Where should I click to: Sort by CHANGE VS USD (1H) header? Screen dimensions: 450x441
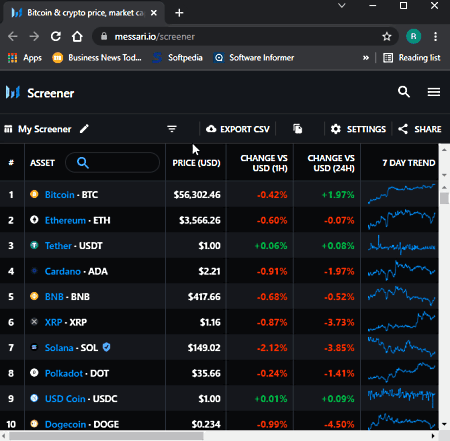point(264,163)
